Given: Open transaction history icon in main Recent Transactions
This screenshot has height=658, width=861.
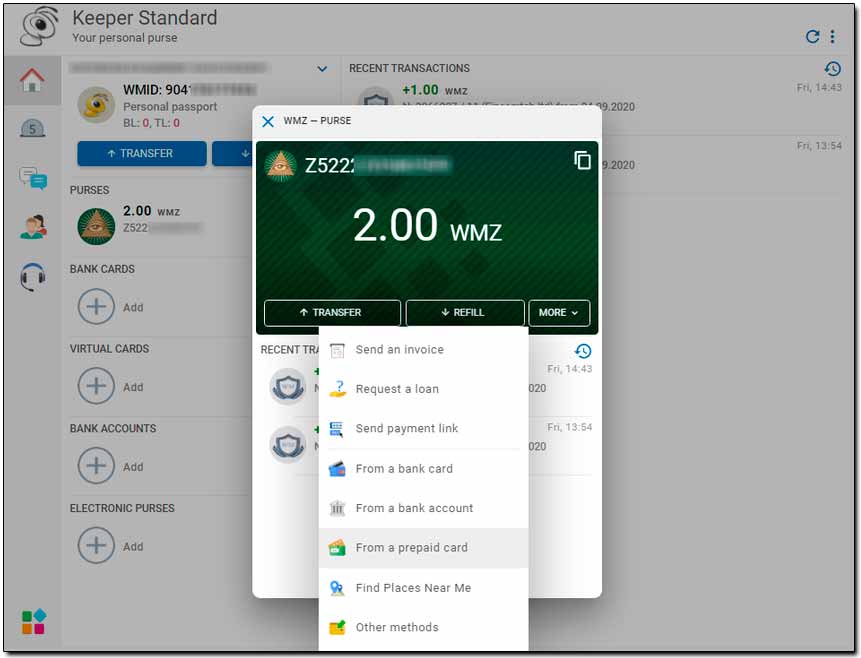Looking at the screenshot, I should pyautogui.click(x=832, y=69).
